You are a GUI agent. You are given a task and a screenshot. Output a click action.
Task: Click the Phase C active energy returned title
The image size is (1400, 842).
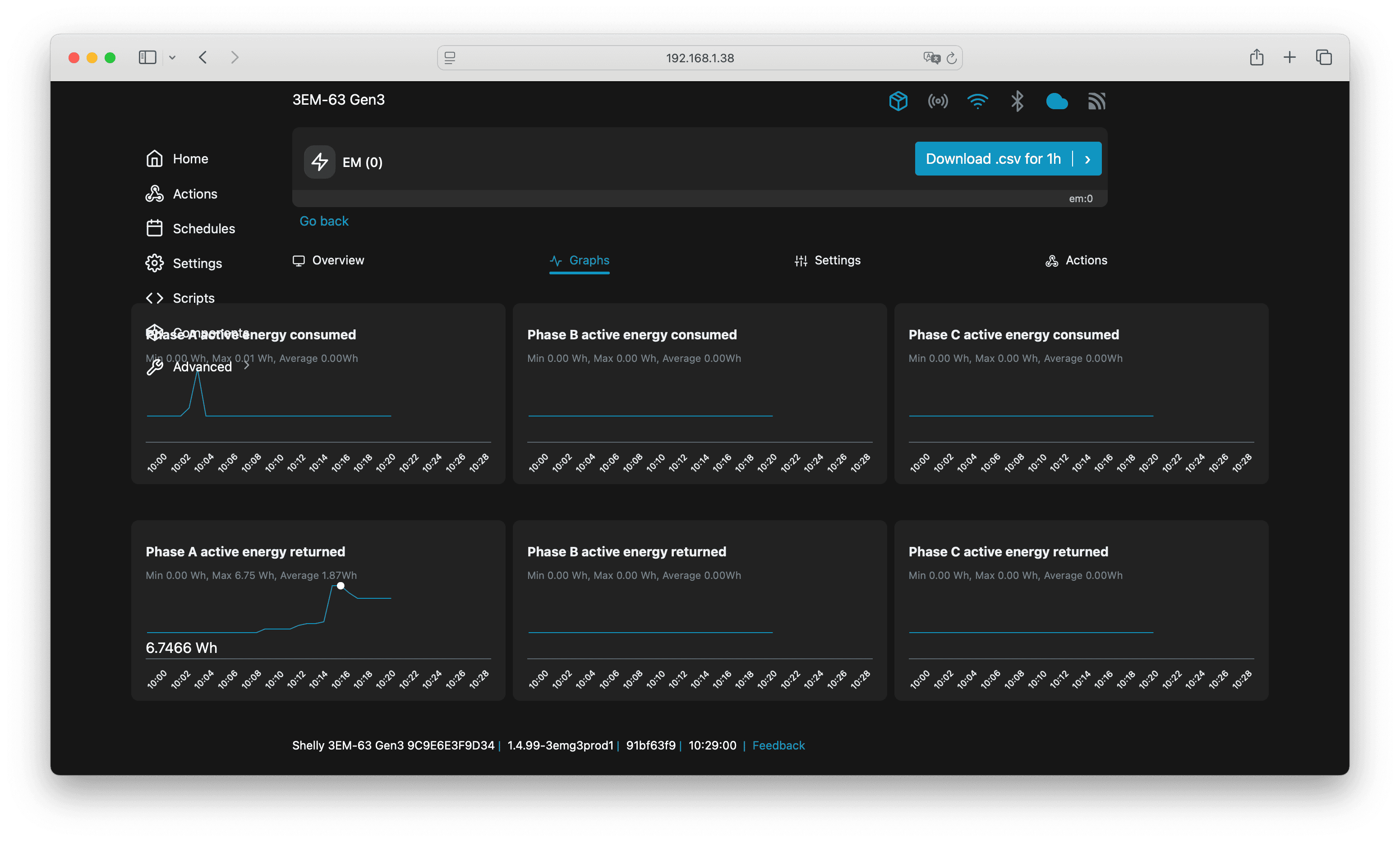pos(1008,552)
